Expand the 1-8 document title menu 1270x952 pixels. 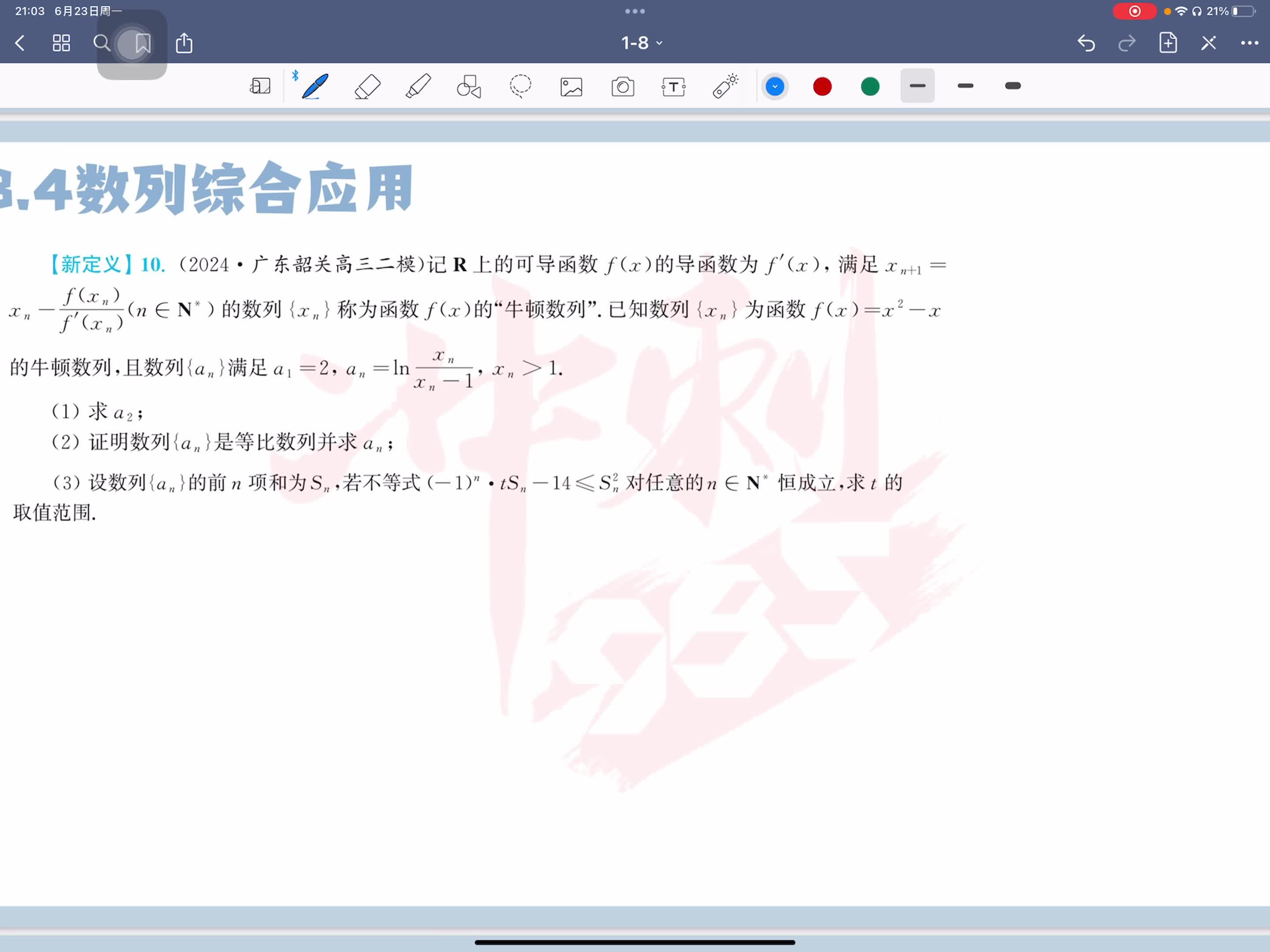(641, 43)
